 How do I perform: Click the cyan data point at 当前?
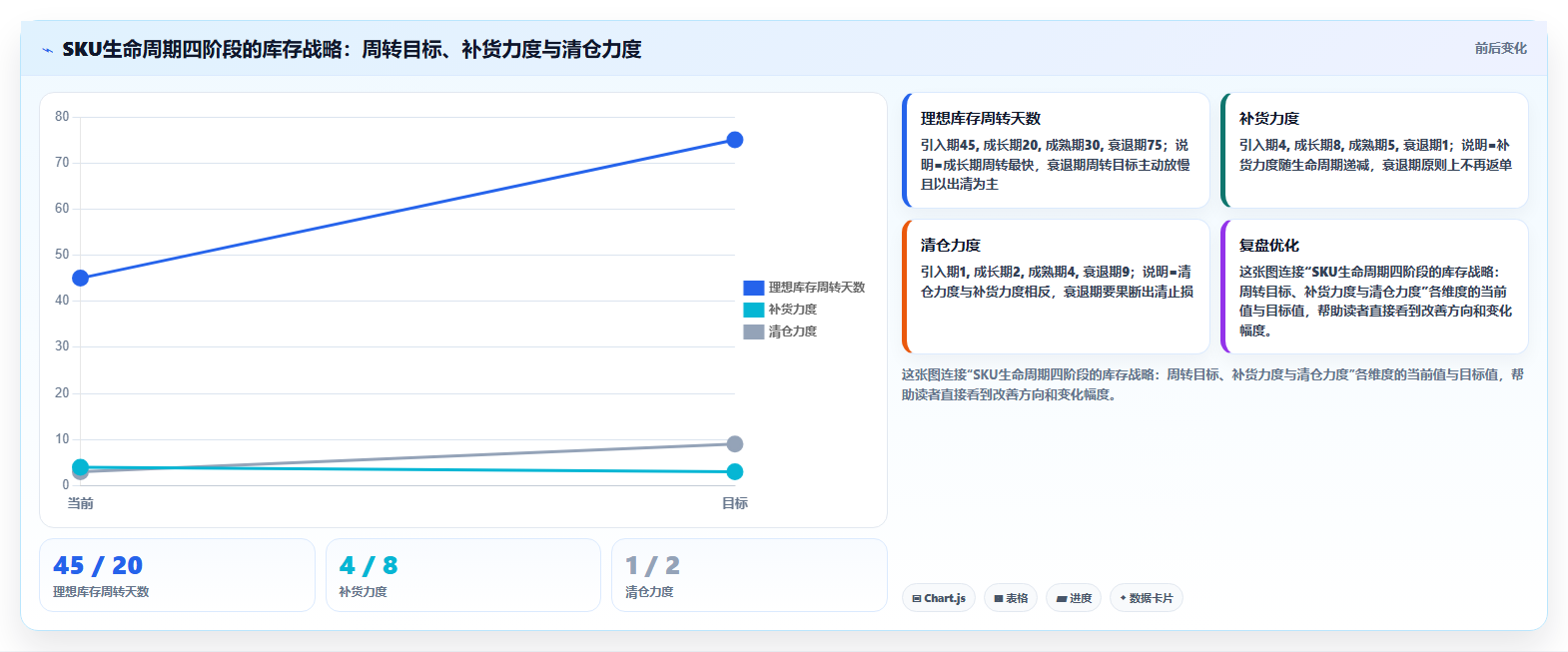[x=81, y=466]
